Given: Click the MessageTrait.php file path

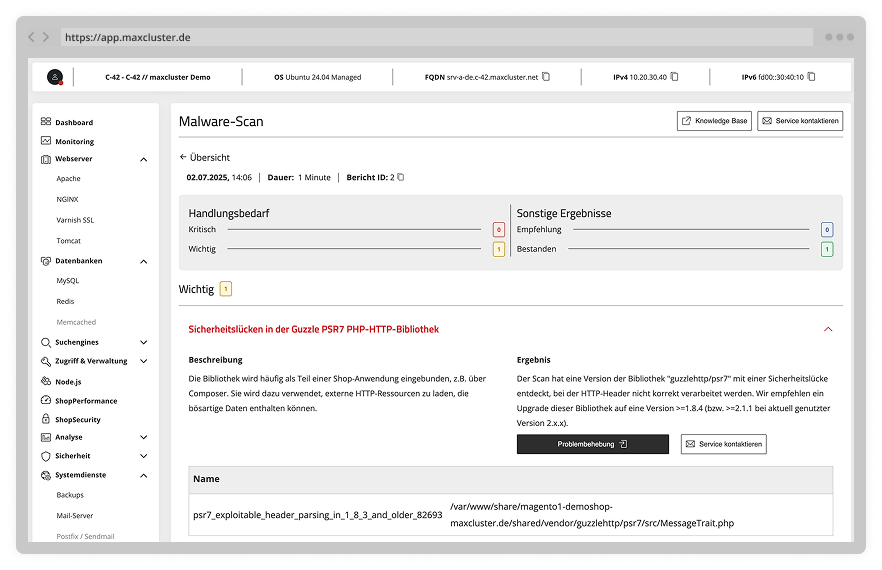Looking at the screenshot, I should point(592,515).
